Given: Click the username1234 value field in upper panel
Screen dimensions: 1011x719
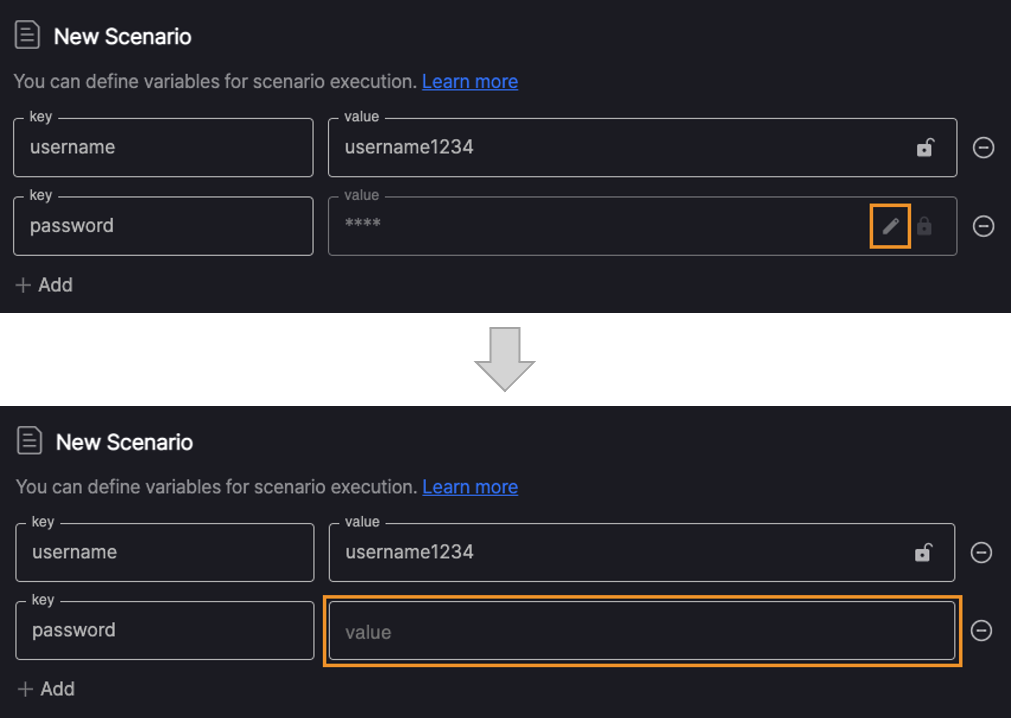Looking at the screenshot, I should coord(642,148).
